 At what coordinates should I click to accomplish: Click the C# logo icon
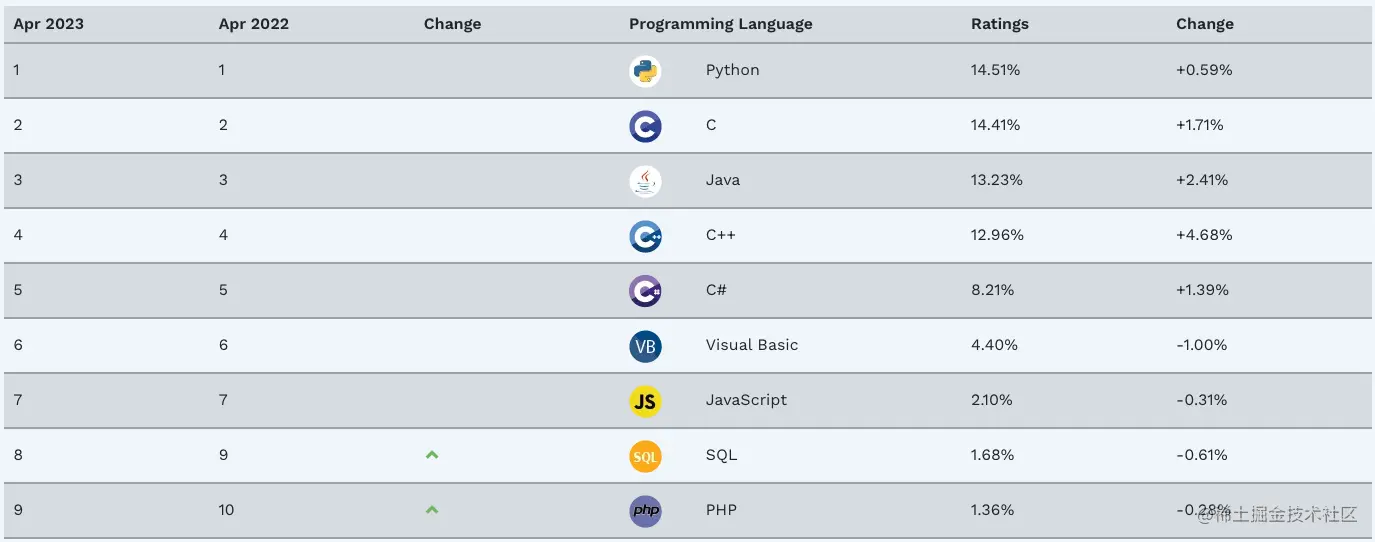tap(645, 291)
